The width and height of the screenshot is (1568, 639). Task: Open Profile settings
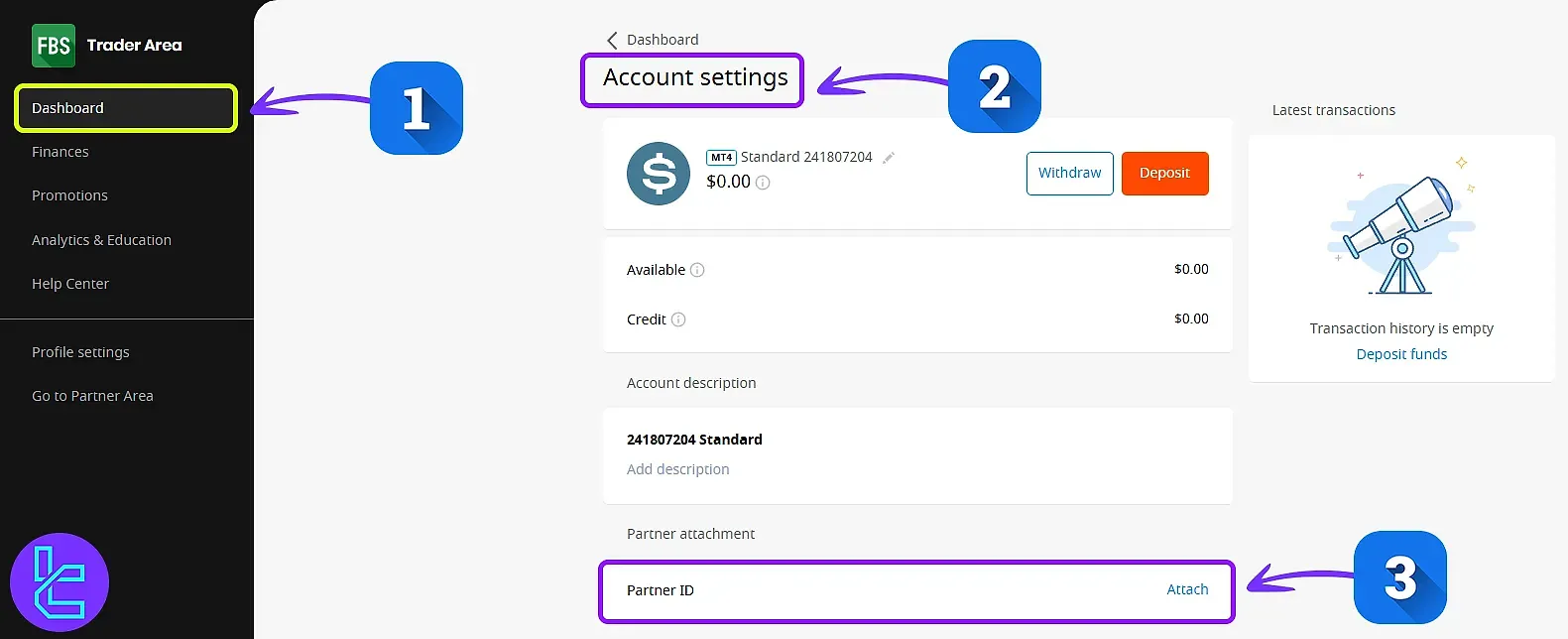80,351
